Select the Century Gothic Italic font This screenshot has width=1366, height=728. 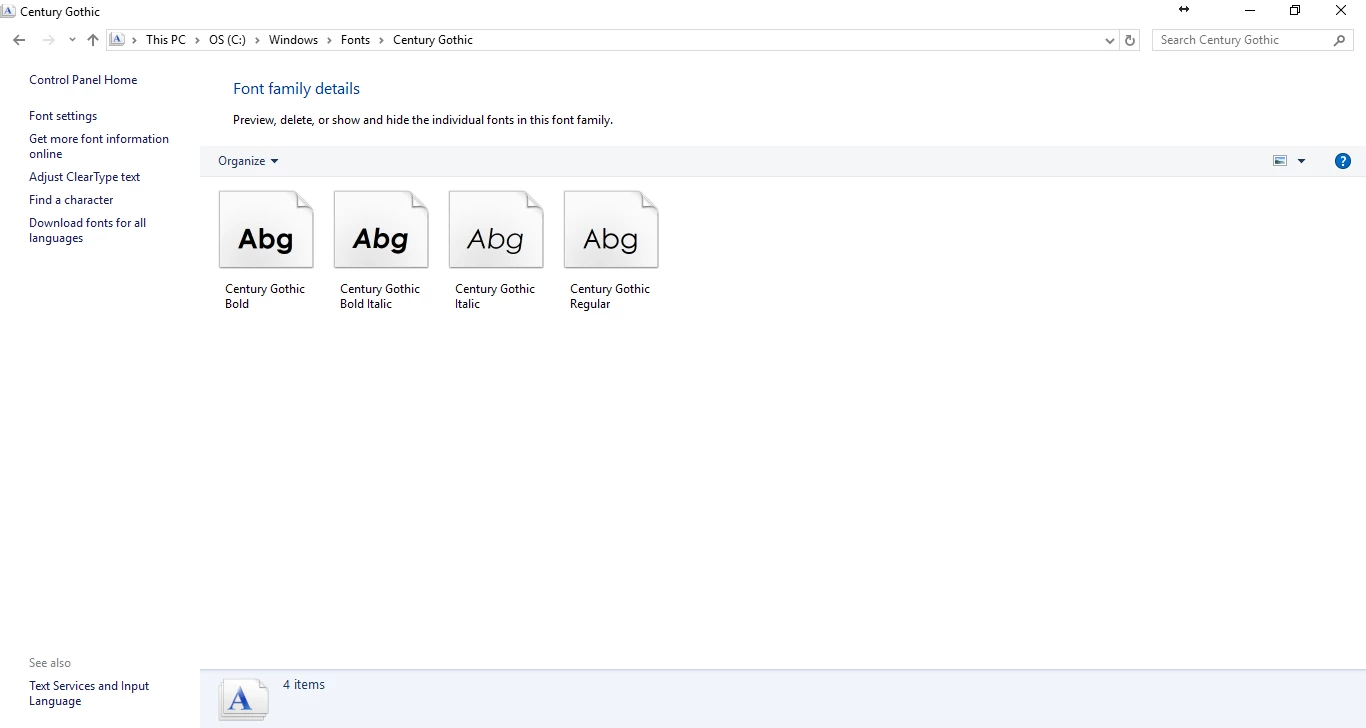point(496,251)
